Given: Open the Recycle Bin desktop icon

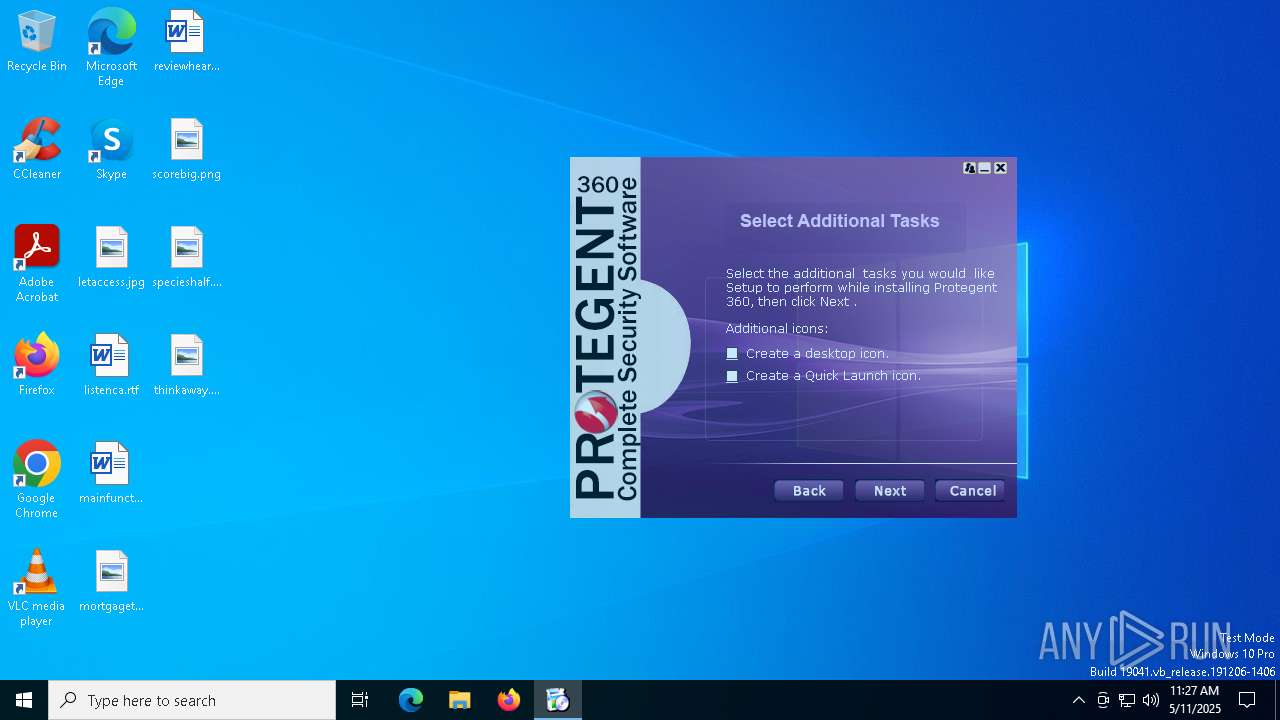Looking at the screenshot, I should pos(37,42).
